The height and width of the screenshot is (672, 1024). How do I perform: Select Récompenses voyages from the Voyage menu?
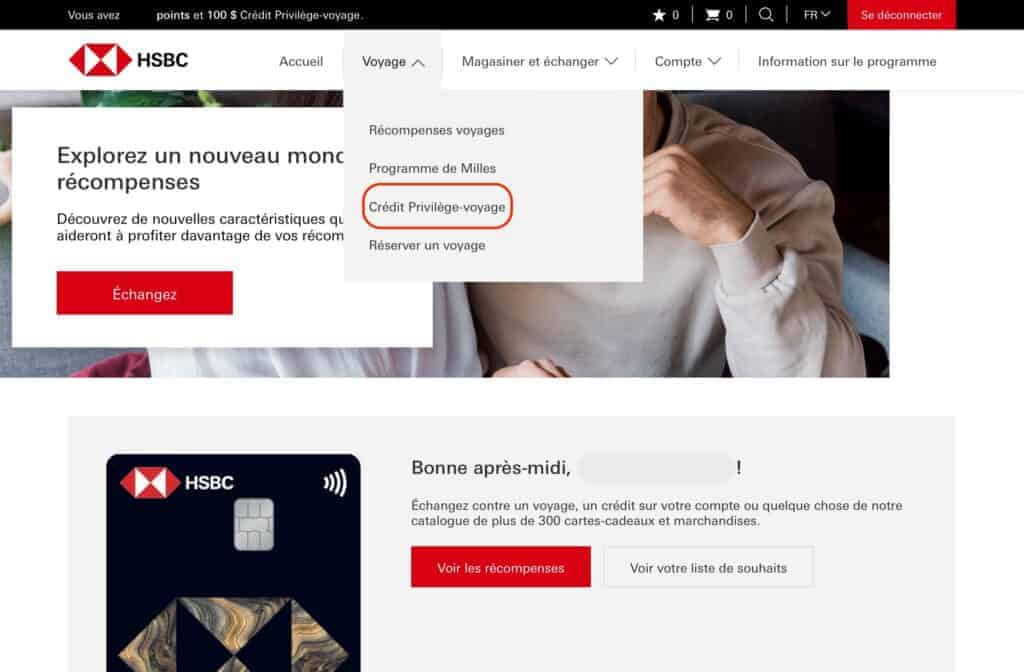point(437,130)
